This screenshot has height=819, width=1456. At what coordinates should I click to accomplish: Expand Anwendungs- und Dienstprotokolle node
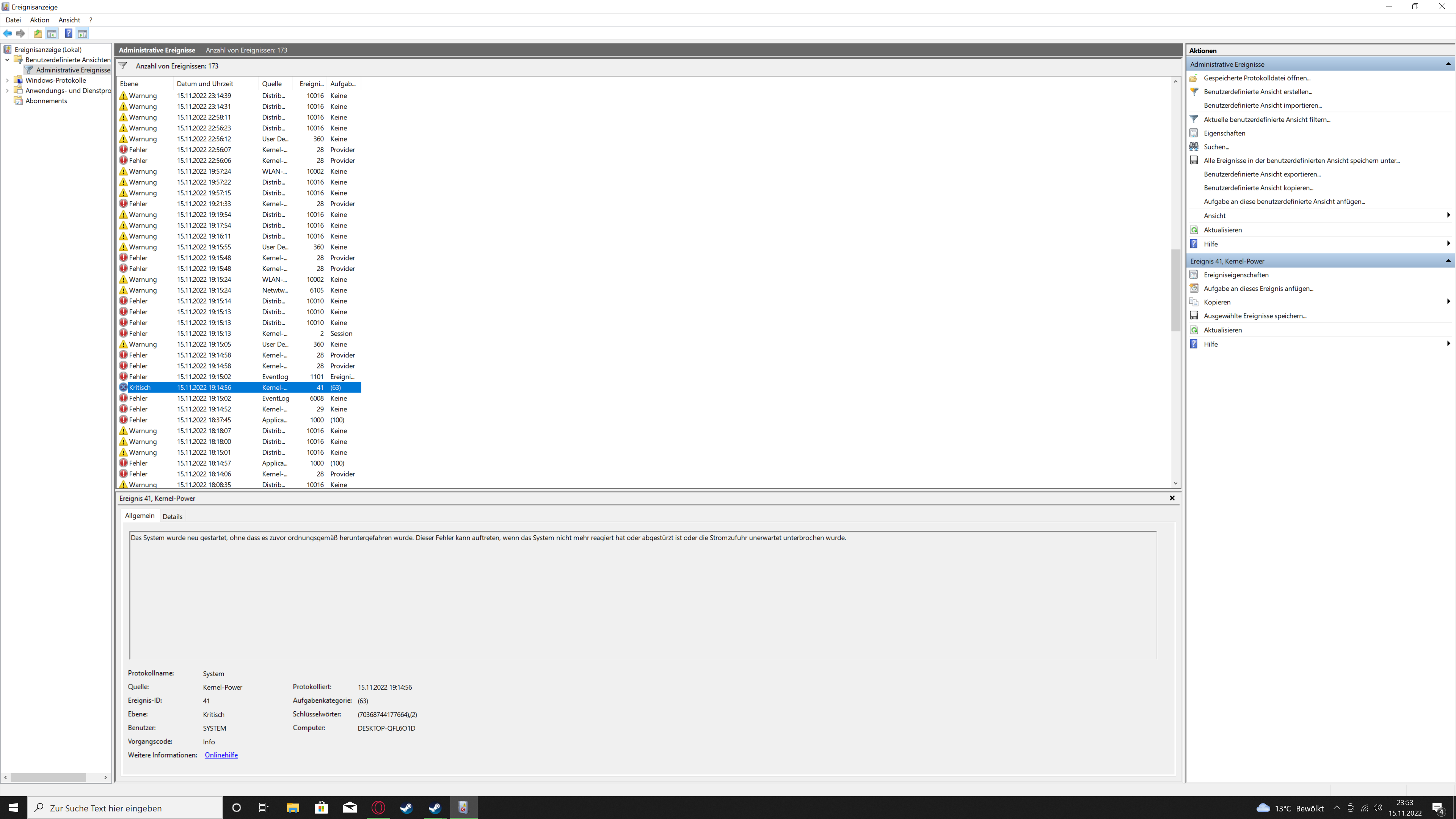[x=7, y=91]
